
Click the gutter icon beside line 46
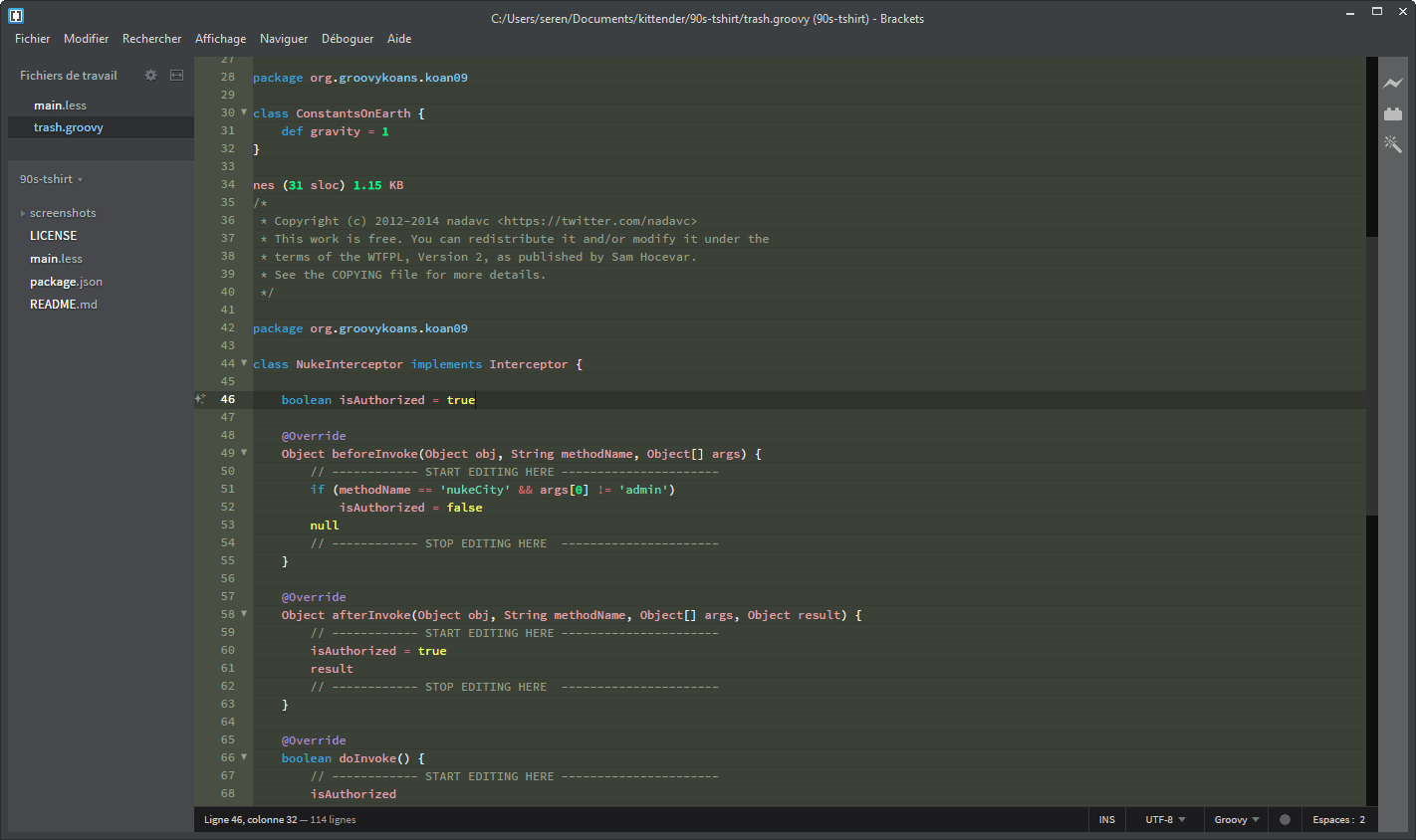point(200,399)
